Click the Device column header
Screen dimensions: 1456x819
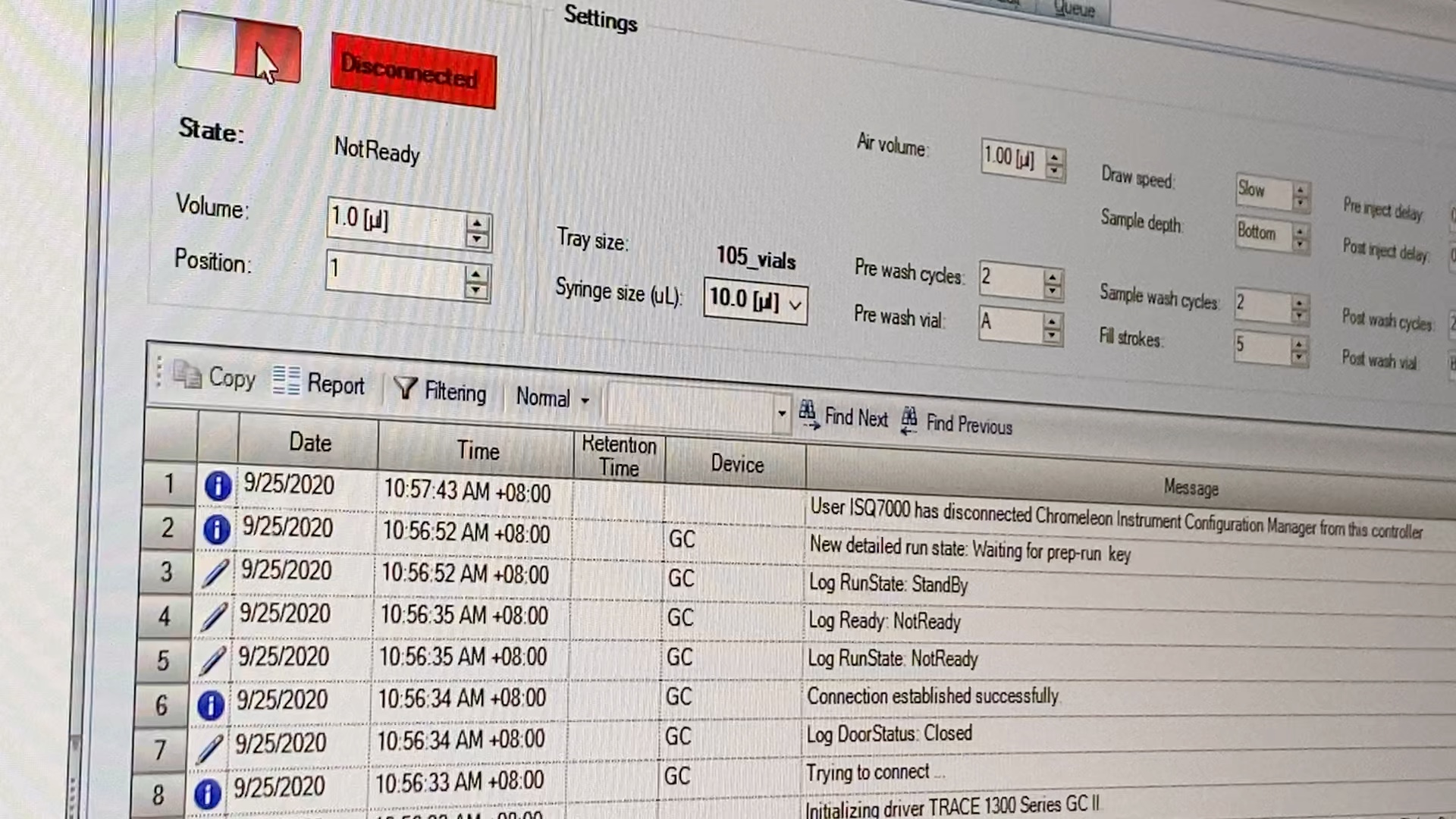(736, 464)
